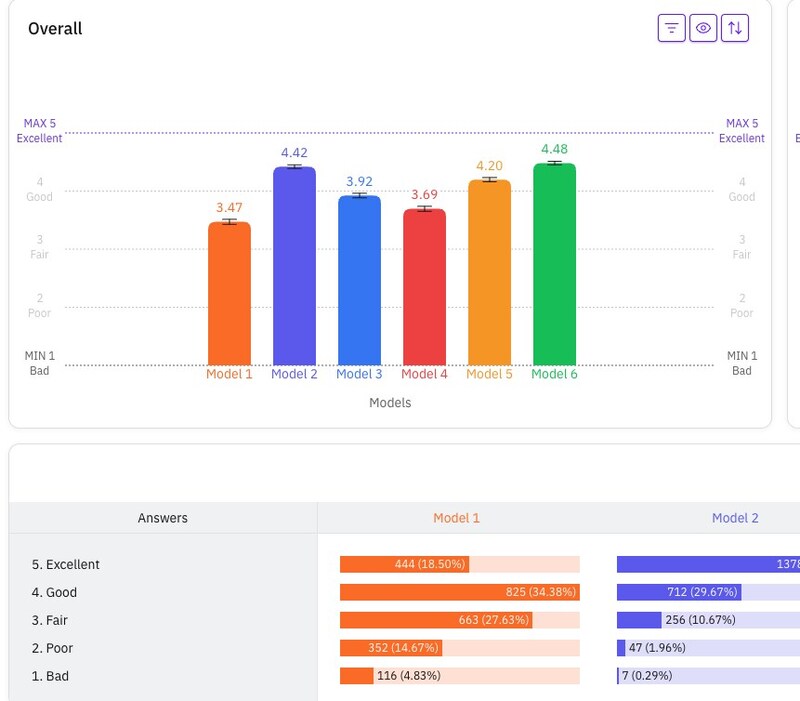Click the 3.92 value above Model 3
Viewport: 800px width, 701px height.
(359, 182)
